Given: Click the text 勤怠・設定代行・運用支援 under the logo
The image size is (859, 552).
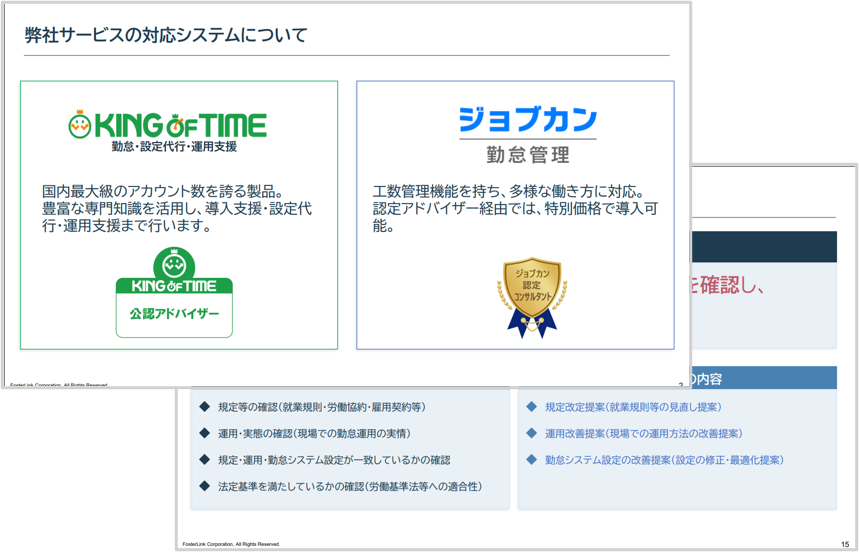Looking at the screenshot, I should pyautogui.click(x=174, y=147).
